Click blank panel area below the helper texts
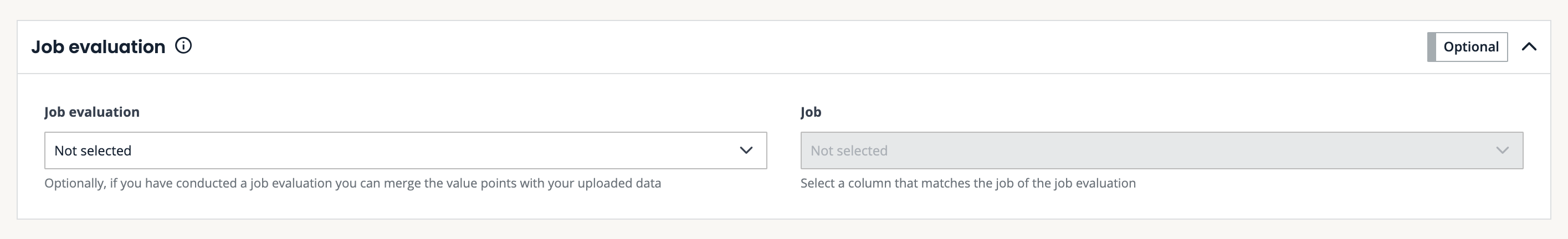 [784, 206]
